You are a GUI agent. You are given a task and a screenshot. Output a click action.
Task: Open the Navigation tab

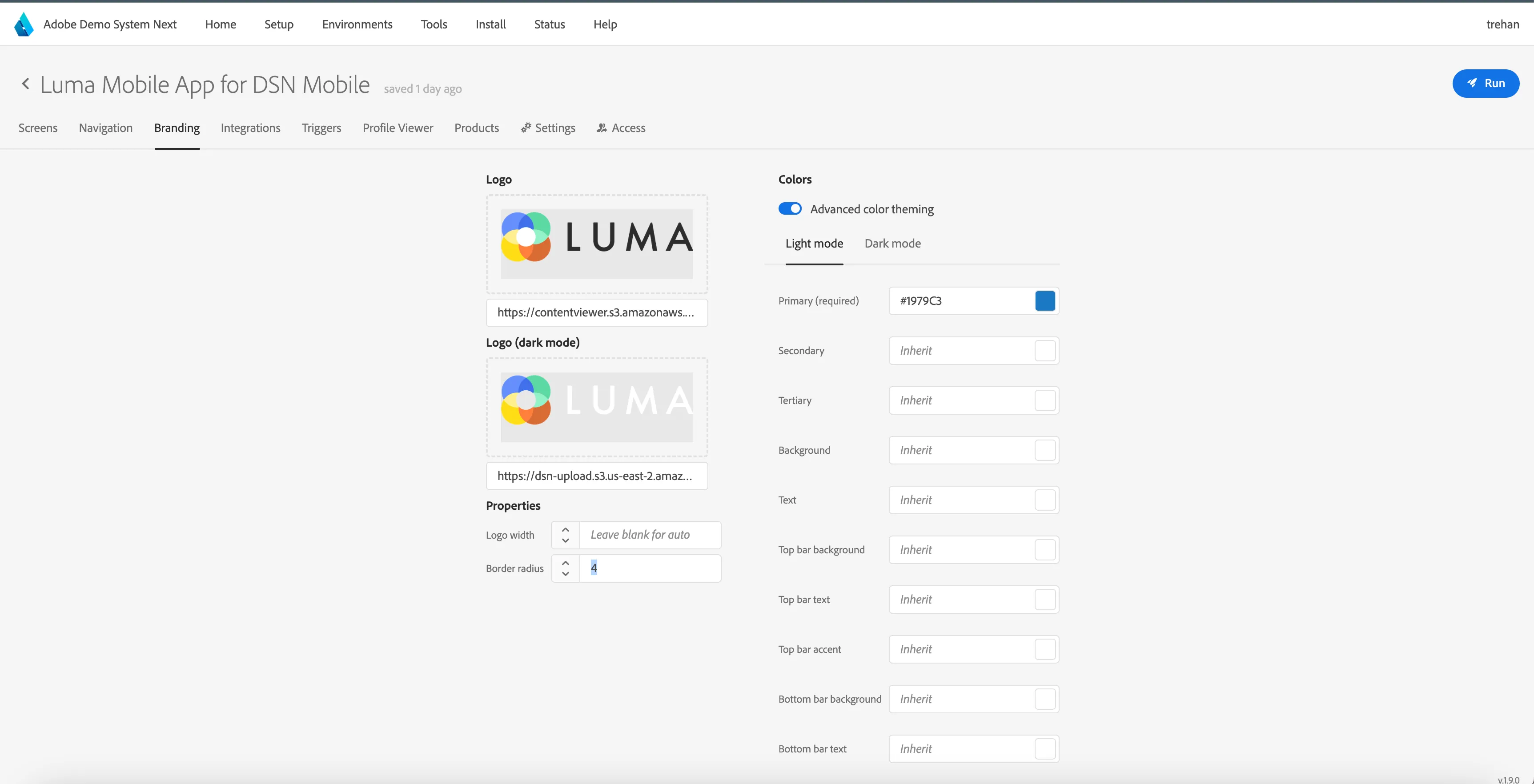tap(105, 128)
